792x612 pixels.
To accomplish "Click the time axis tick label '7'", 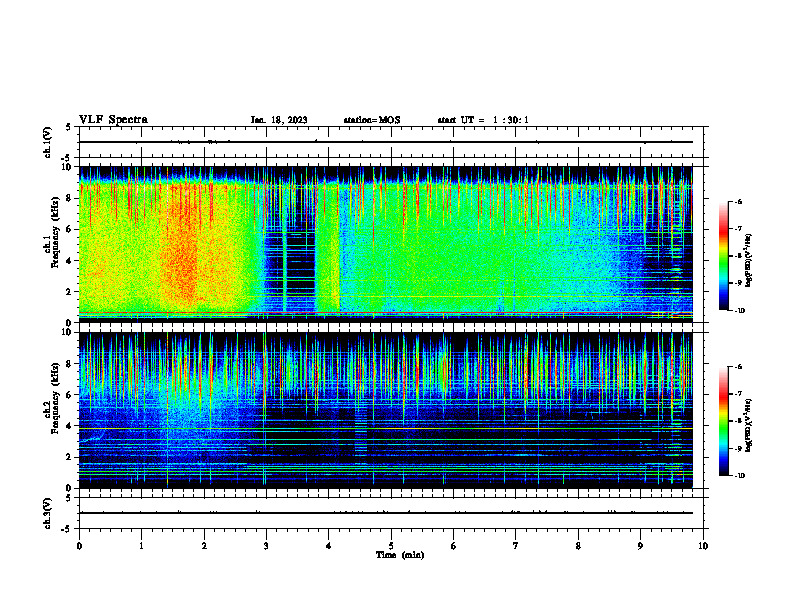I will (x=516, y=546).
